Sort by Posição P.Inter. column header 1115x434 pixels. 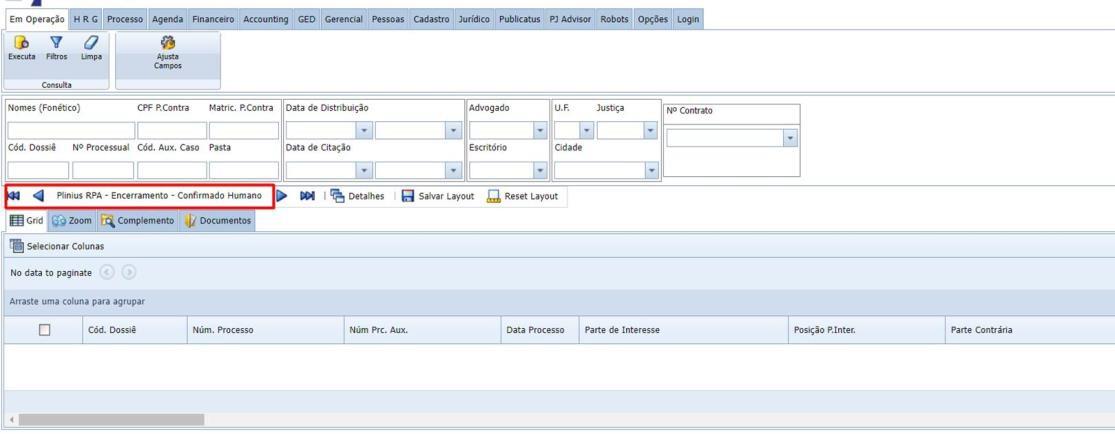pyautogui.click(x=866, y=330)
